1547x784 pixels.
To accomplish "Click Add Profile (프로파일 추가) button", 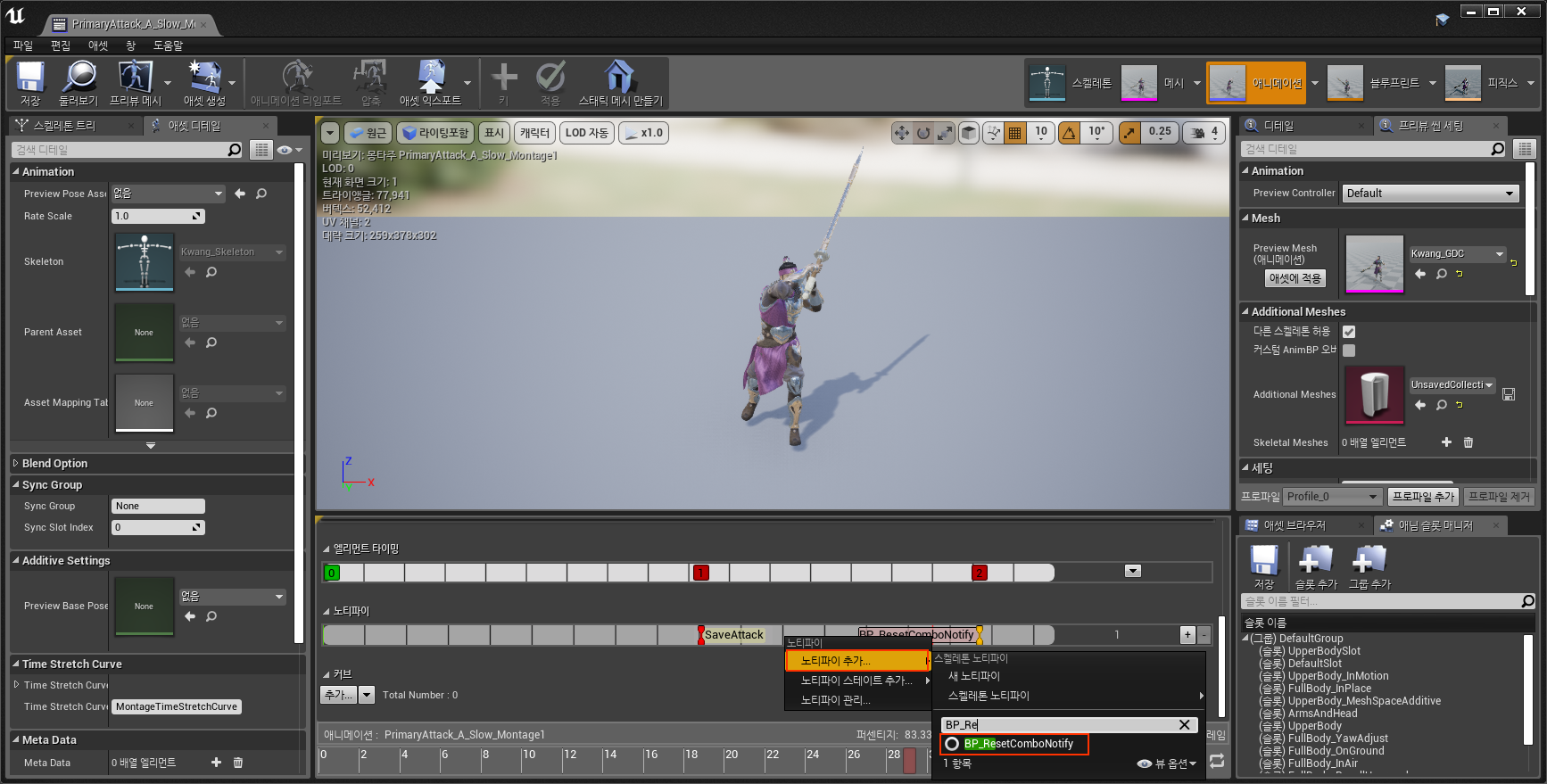I will click(1423, 497).
